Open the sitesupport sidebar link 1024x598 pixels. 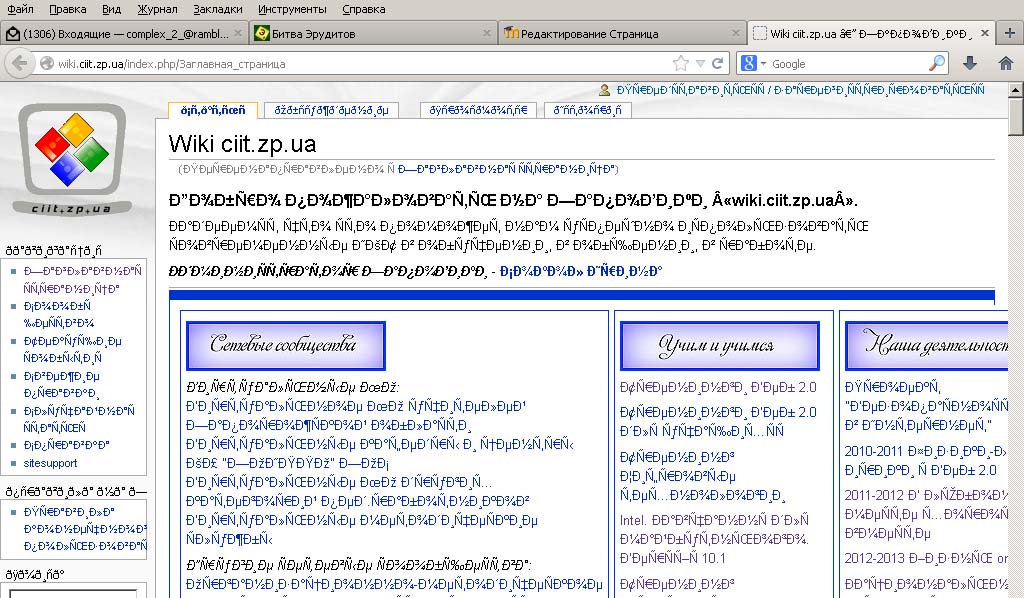click(50, 463)
